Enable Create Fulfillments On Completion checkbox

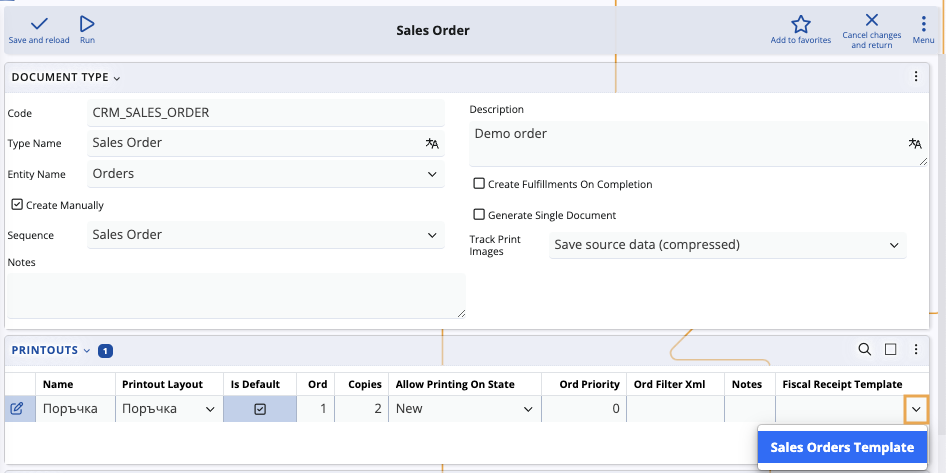tap(479, 184)
